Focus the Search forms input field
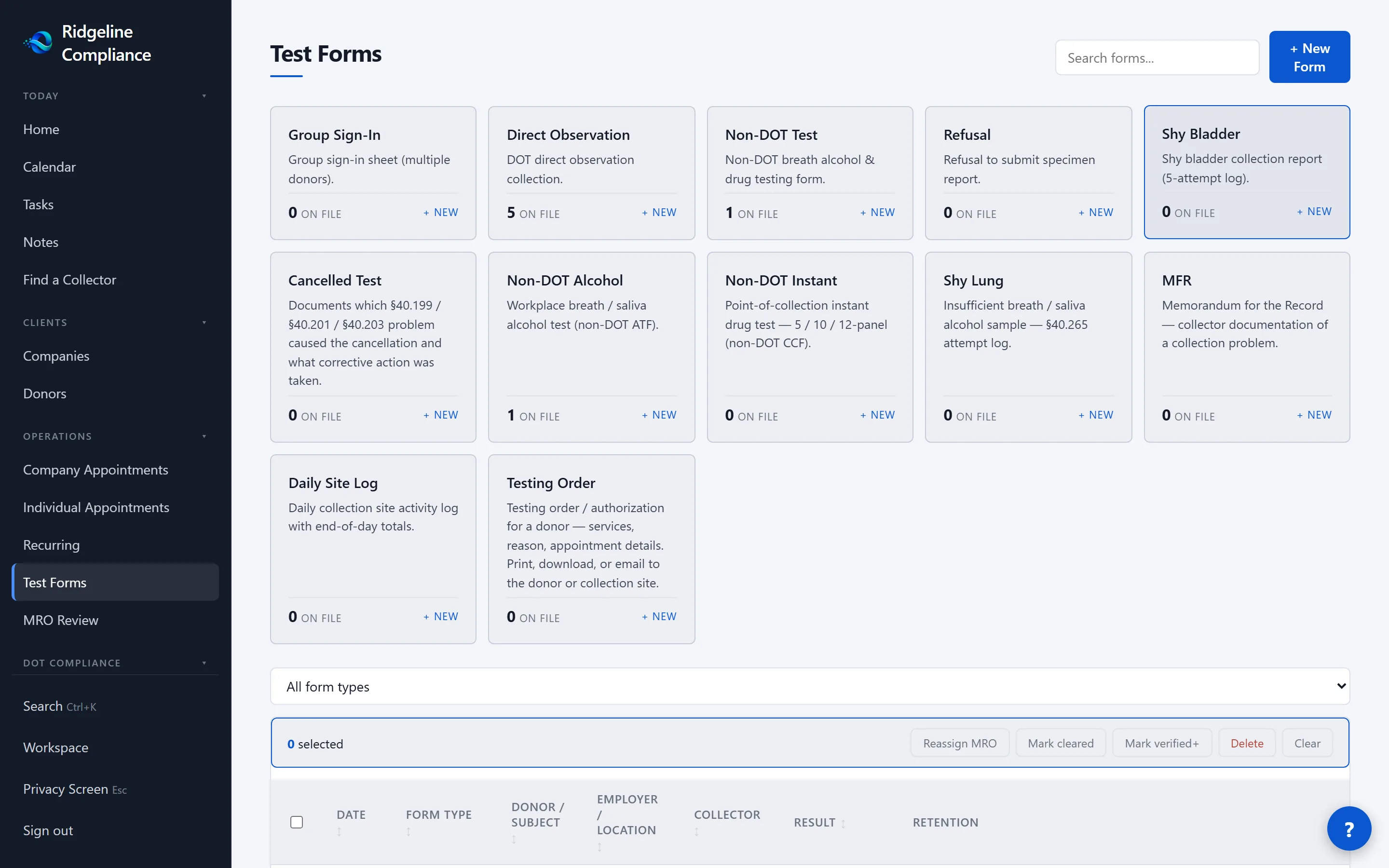Image resolution: width=1389 pixels, height=868 pixels. pos(1157,57)
